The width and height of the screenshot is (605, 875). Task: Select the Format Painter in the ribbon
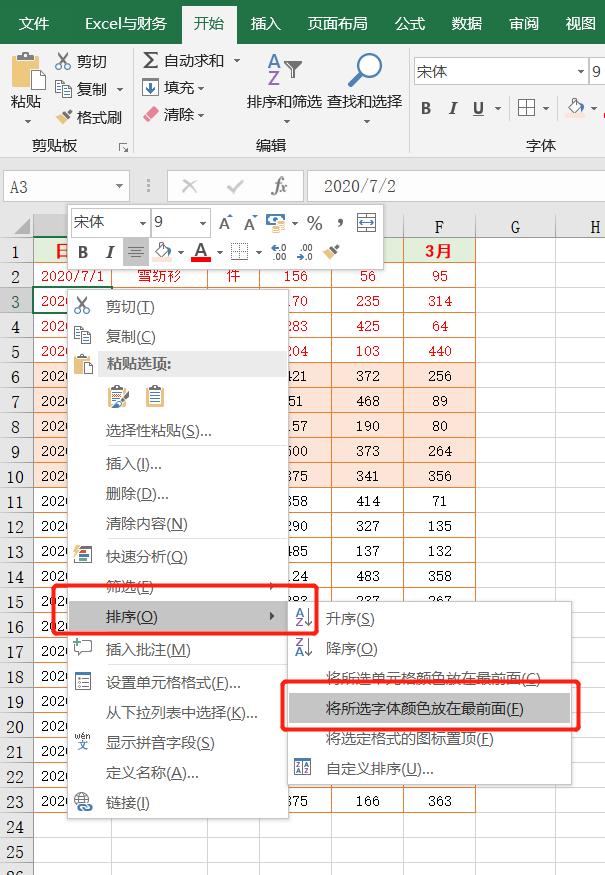pos(89,117)
